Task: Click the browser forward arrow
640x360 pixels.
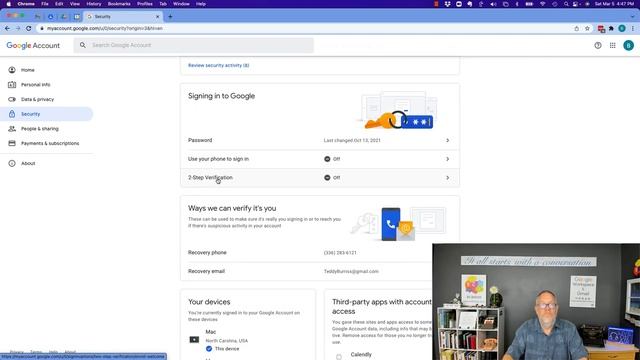Action: 18,28
